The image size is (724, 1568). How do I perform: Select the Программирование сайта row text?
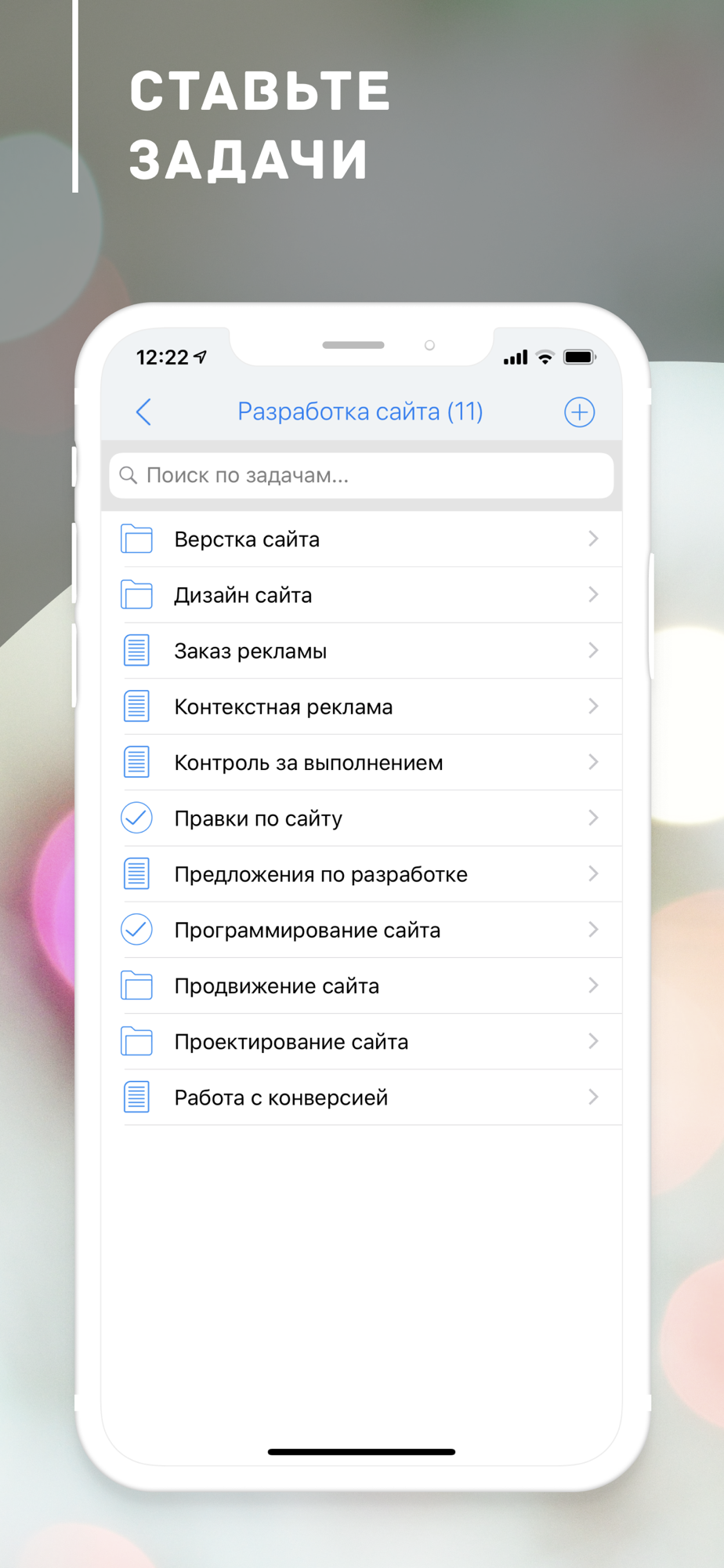click(307, 931)
